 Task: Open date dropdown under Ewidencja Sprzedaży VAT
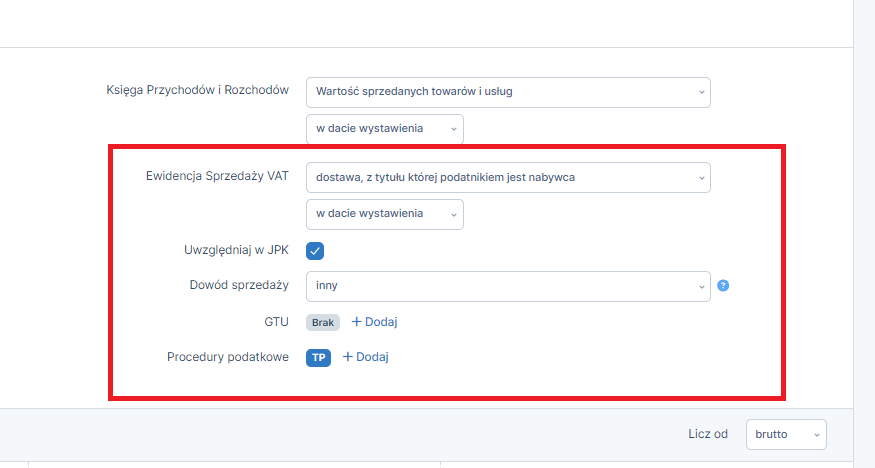pyautogui.click(x=384, y=214)
